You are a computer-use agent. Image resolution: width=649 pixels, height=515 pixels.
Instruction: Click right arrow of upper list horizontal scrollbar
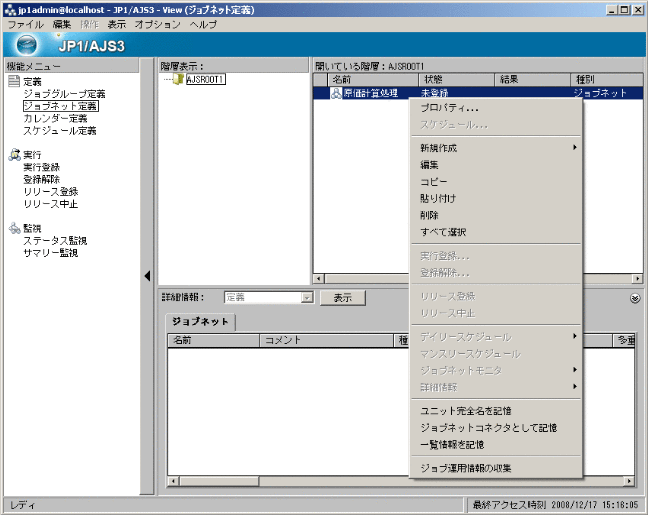tap(638, 279)
